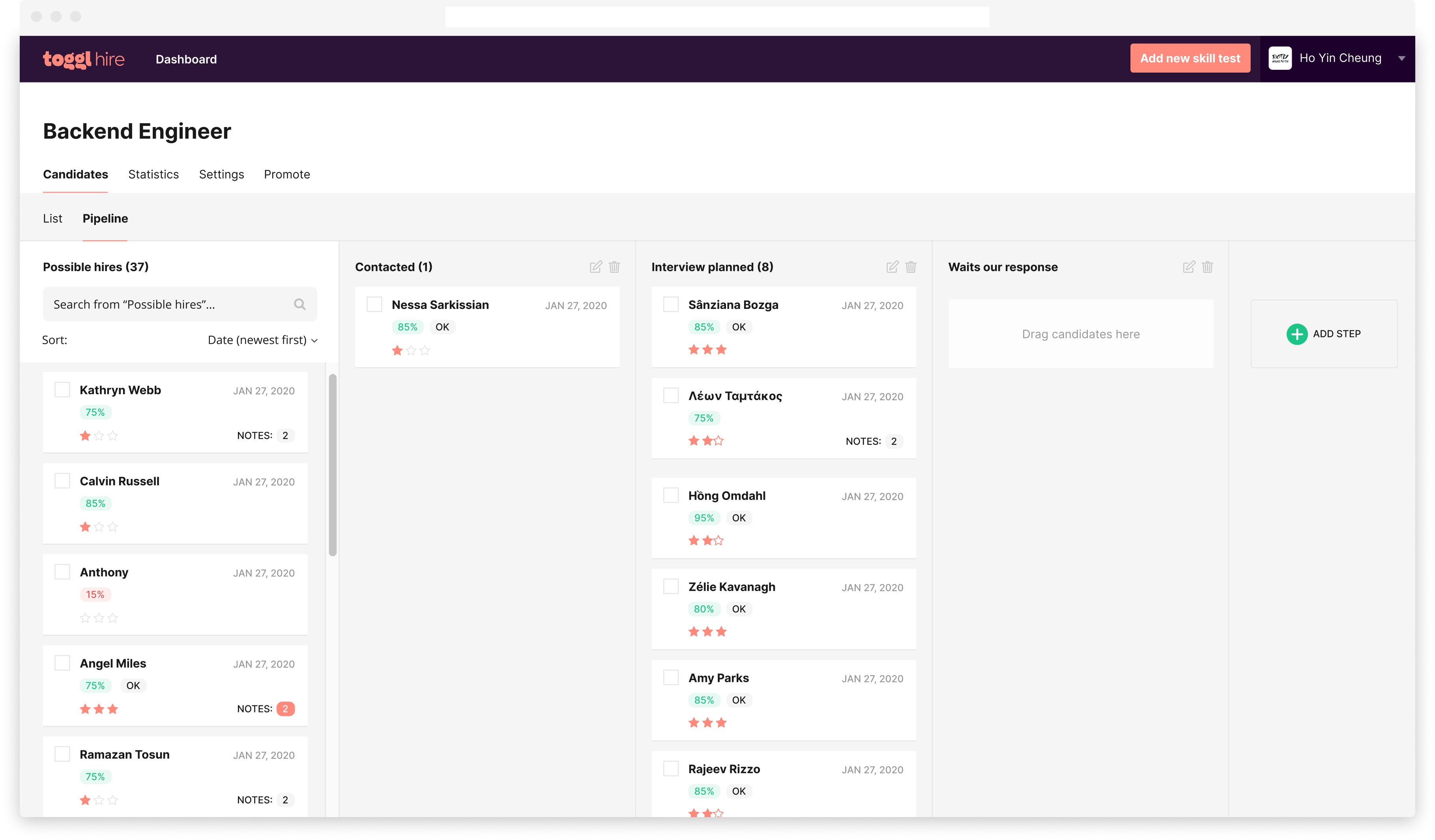Click Sânziana Bozga's star rating
The image size is (1435, 840).
coord(708,350)
